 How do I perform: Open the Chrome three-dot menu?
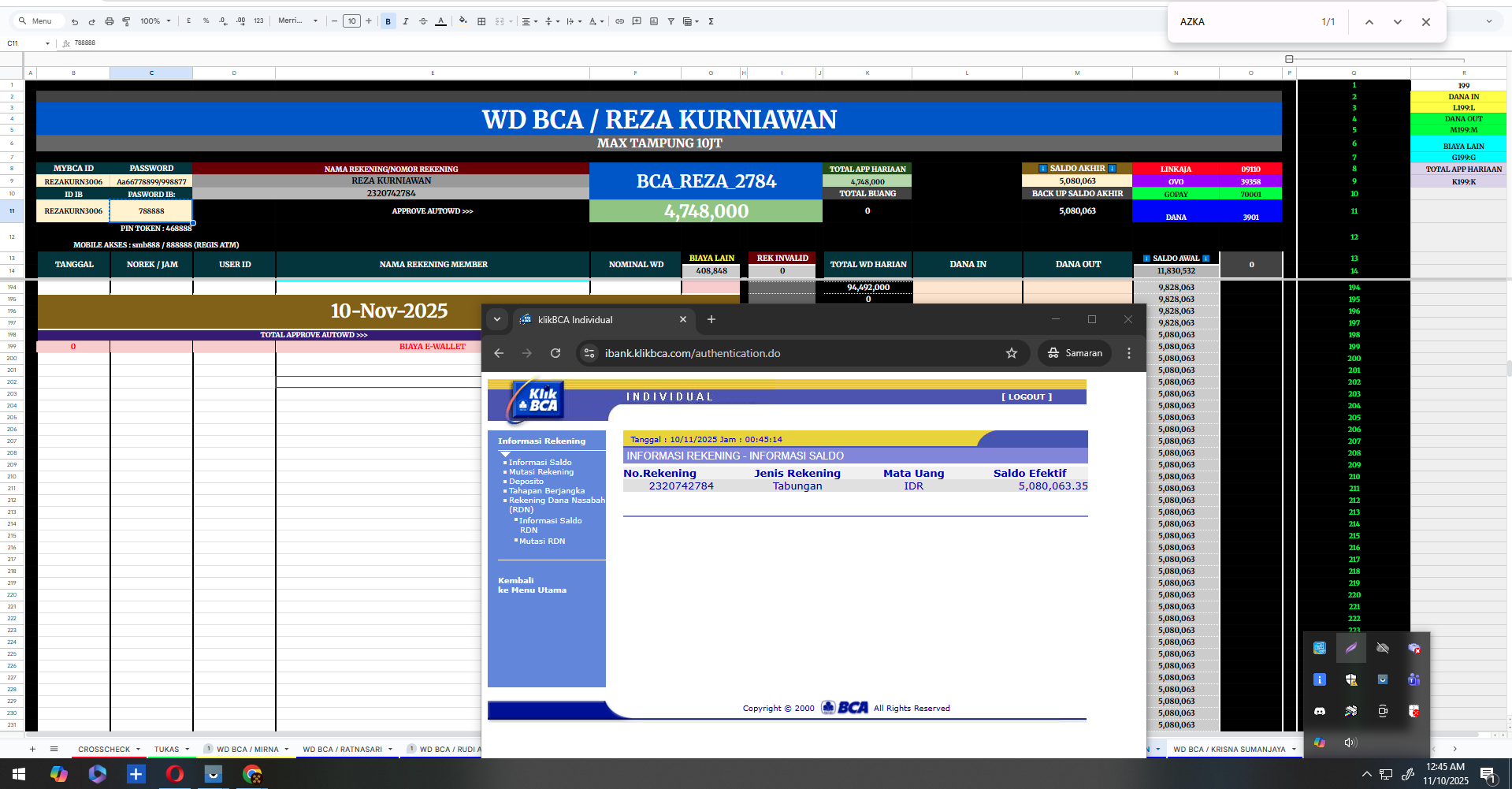[1129, 353]
